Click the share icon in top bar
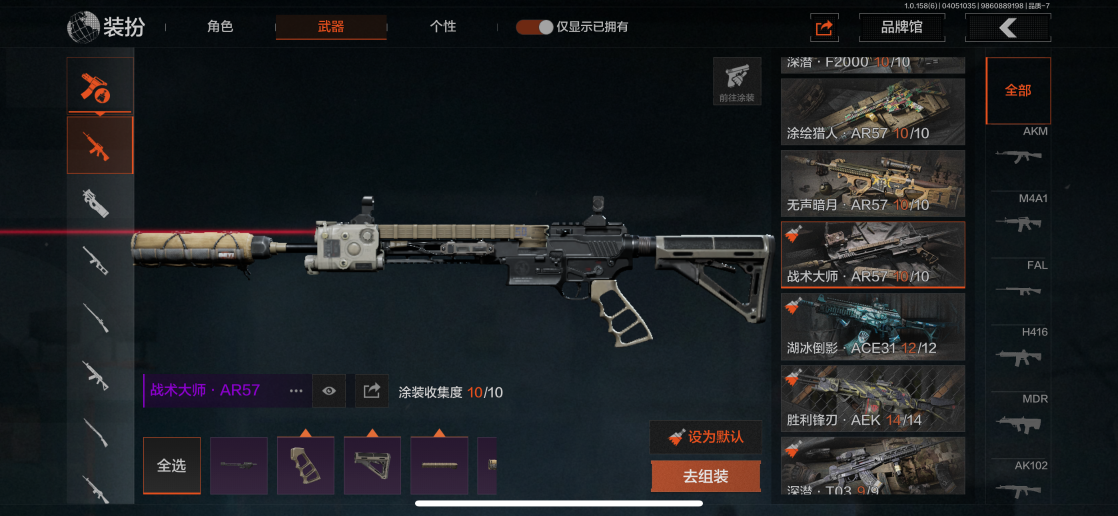Screen dimensions: 1118x516 point(824,28)
